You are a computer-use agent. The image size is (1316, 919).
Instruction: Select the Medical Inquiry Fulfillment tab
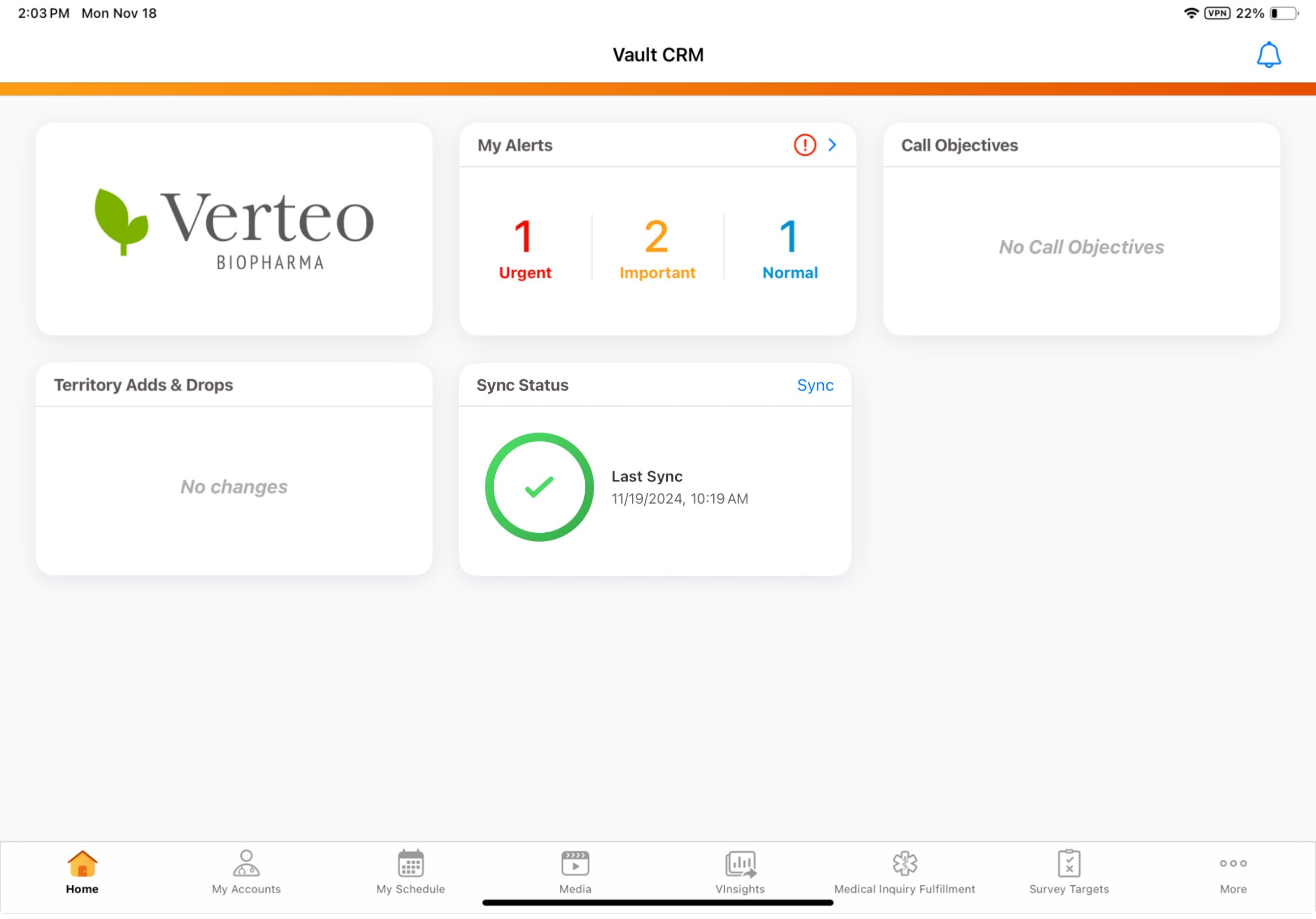click(904, 872)
